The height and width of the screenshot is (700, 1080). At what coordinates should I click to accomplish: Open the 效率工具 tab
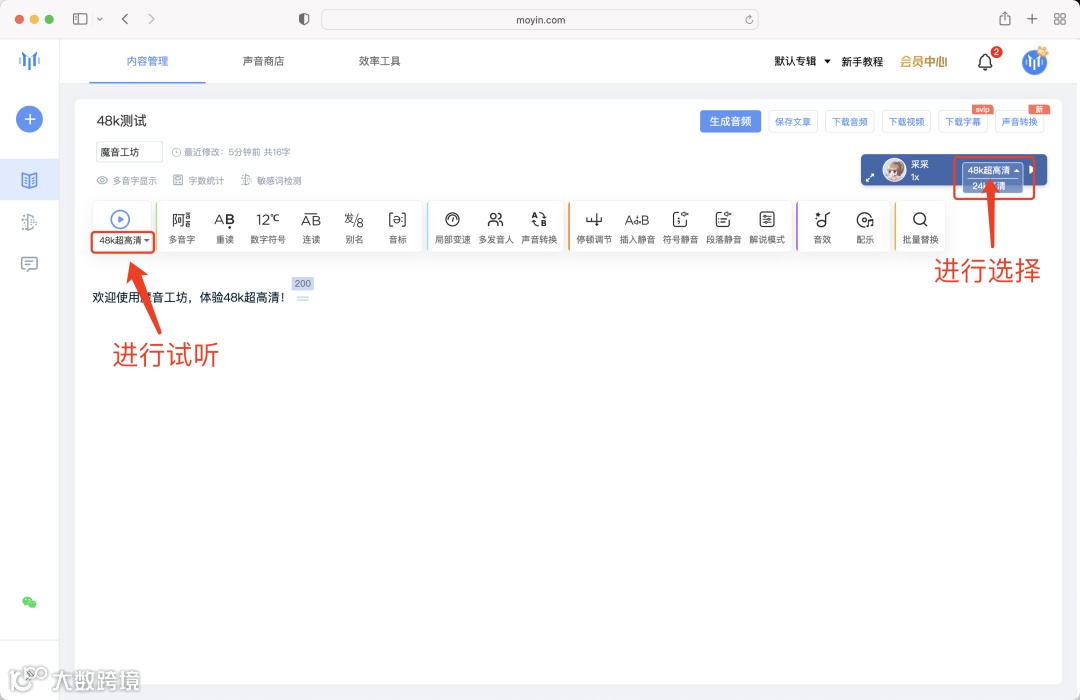coord(379,60)
